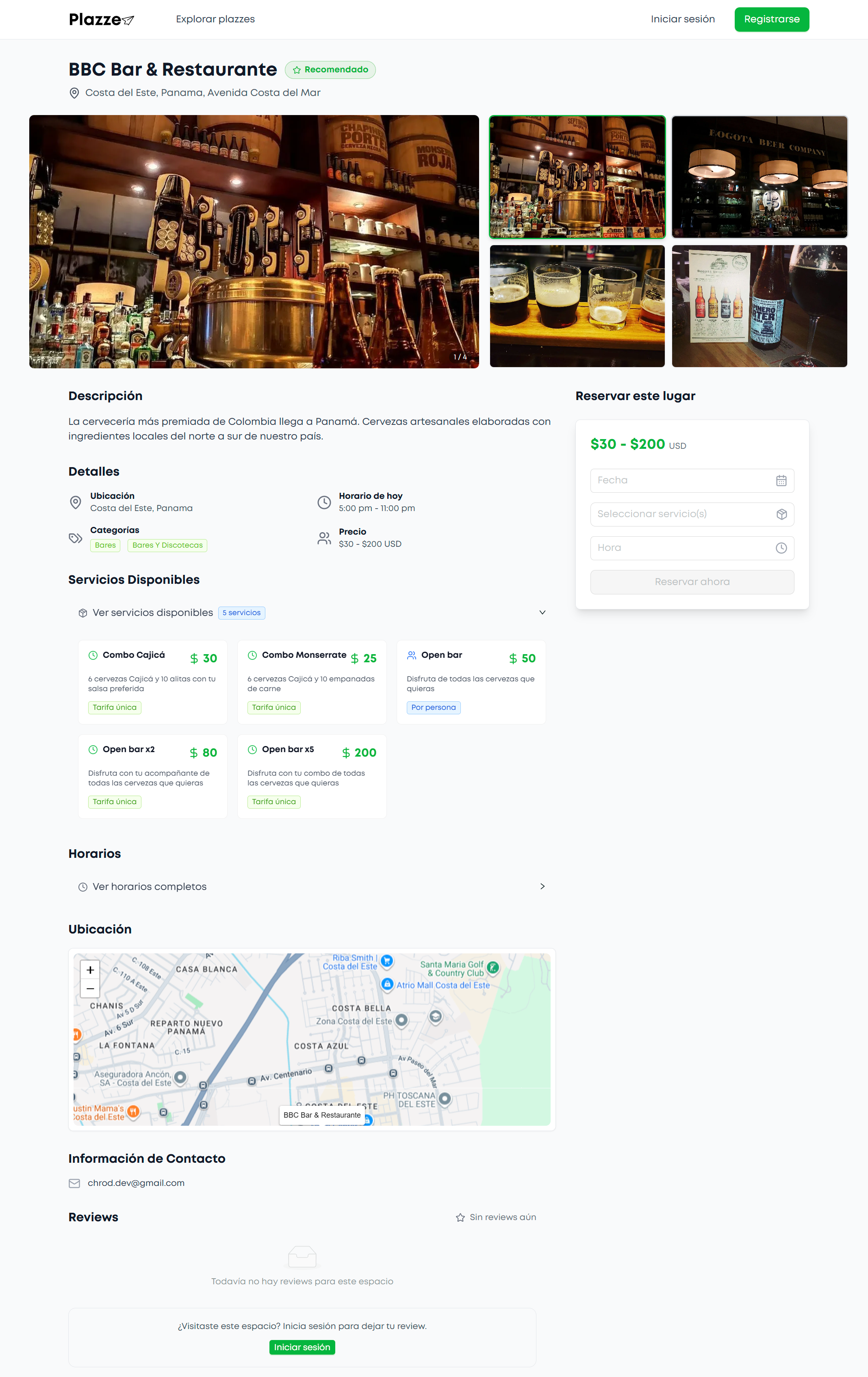Screen dimensions: 868x1377
Task: Zoom out on the map
Action: click(x=90, y=989)
